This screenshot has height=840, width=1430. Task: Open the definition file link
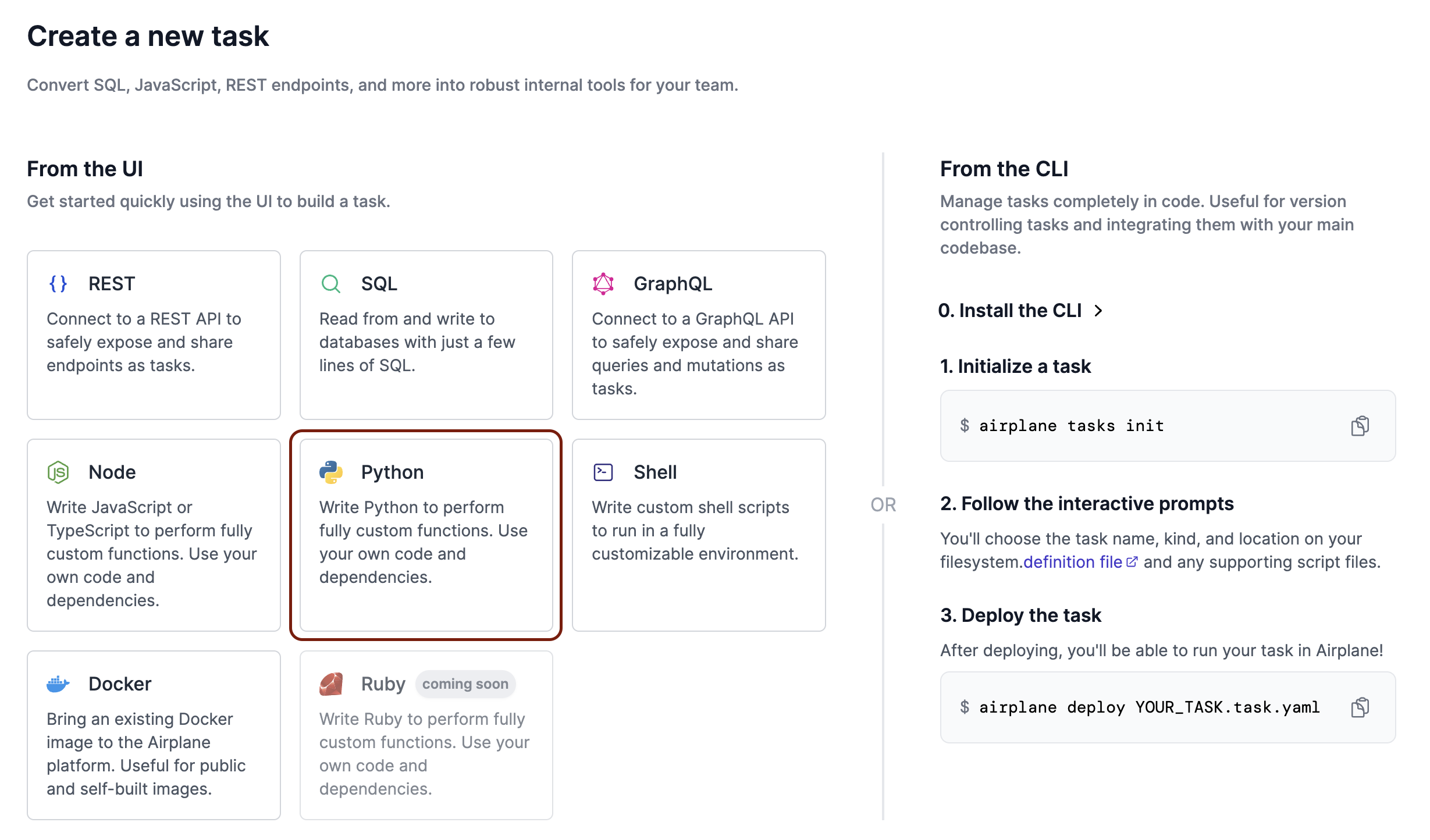(1073, 562)
